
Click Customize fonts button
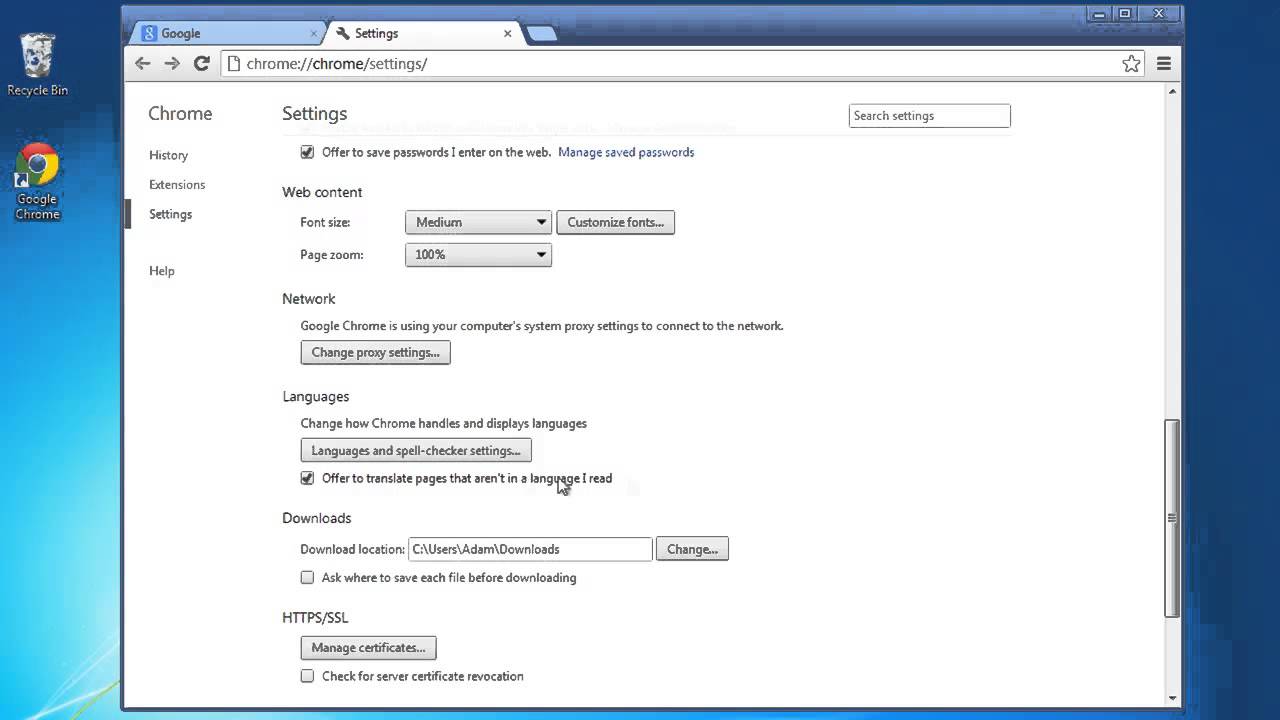pyautogui.click(x=615, y=222)
